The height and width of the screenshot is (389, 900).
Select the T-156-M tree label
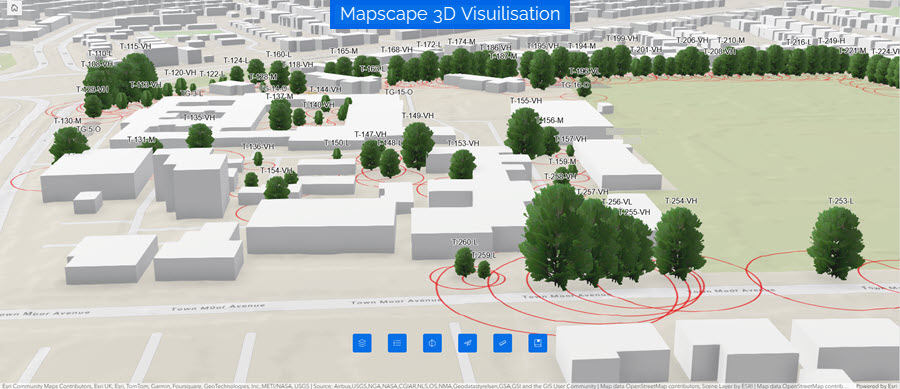550,120
